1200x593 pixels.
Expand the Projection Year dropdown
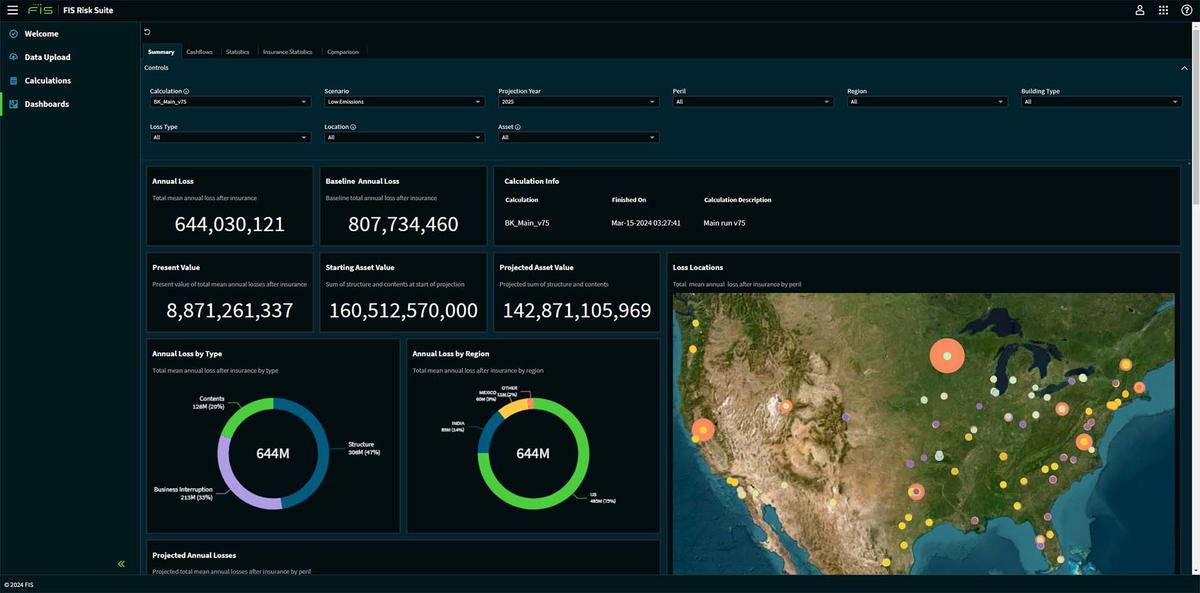click(578, 102)
